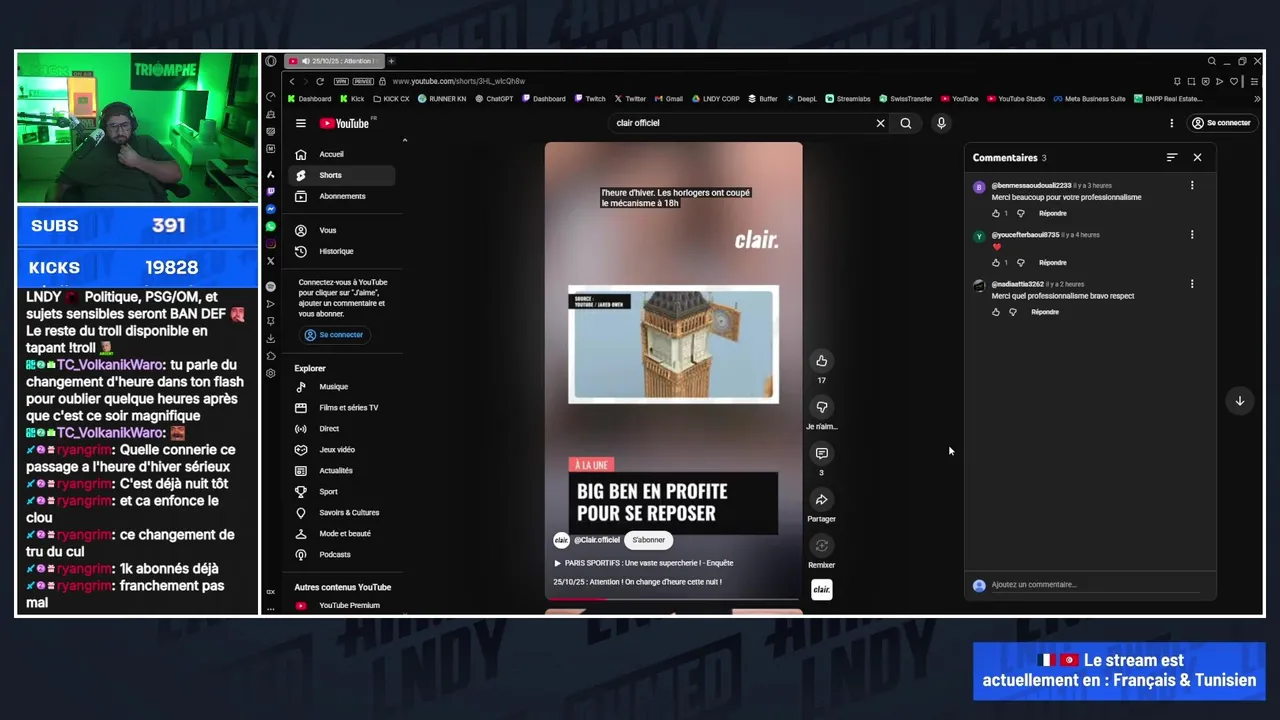Open comments button beside the short
This screenshot has height=720, width=1280.
821,453
